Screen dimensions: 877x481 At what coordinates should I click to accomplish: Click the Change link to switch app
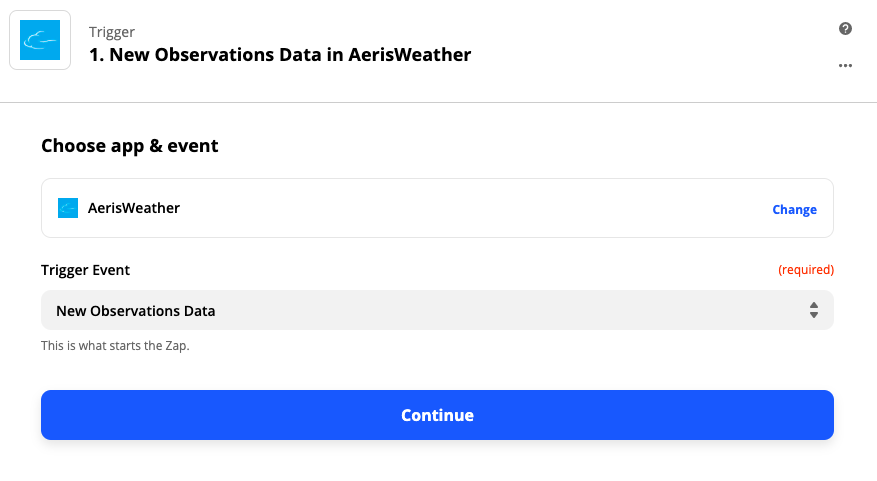[x=794, y=210]
